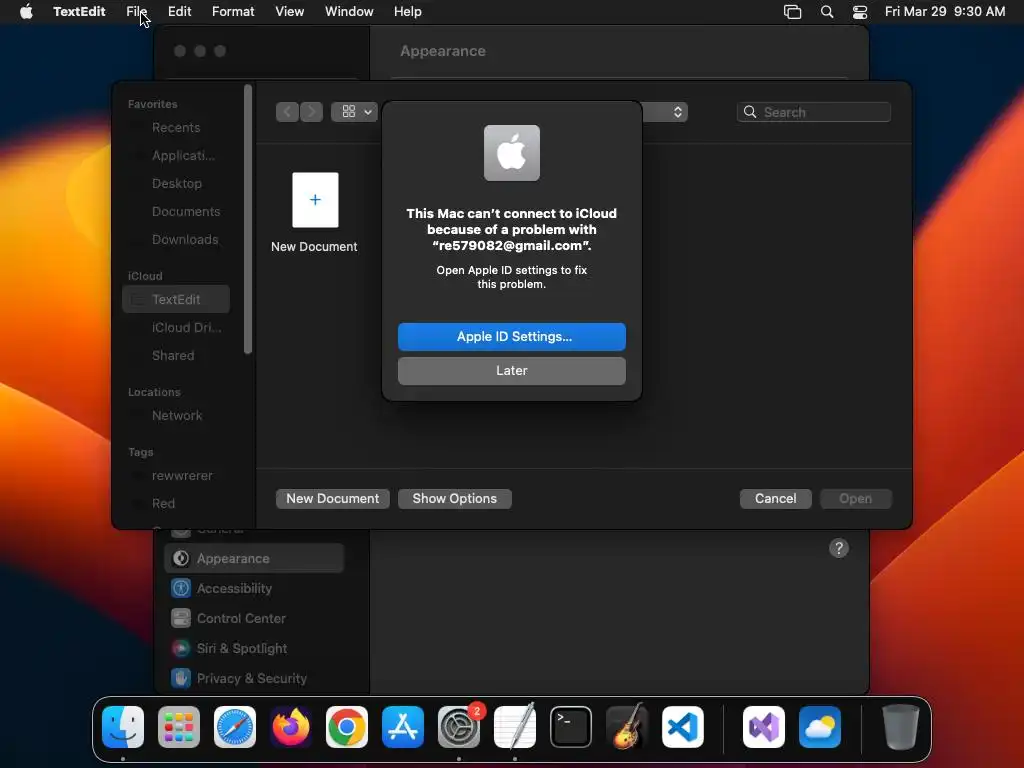
Task: Open Firefox from the Dock
Action: [291, 727]
